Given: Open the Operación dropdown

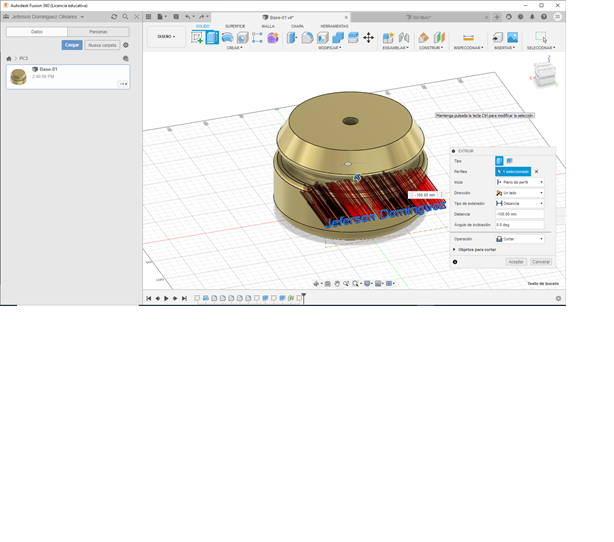Looking at the screenshot, I should click(520, 239).
